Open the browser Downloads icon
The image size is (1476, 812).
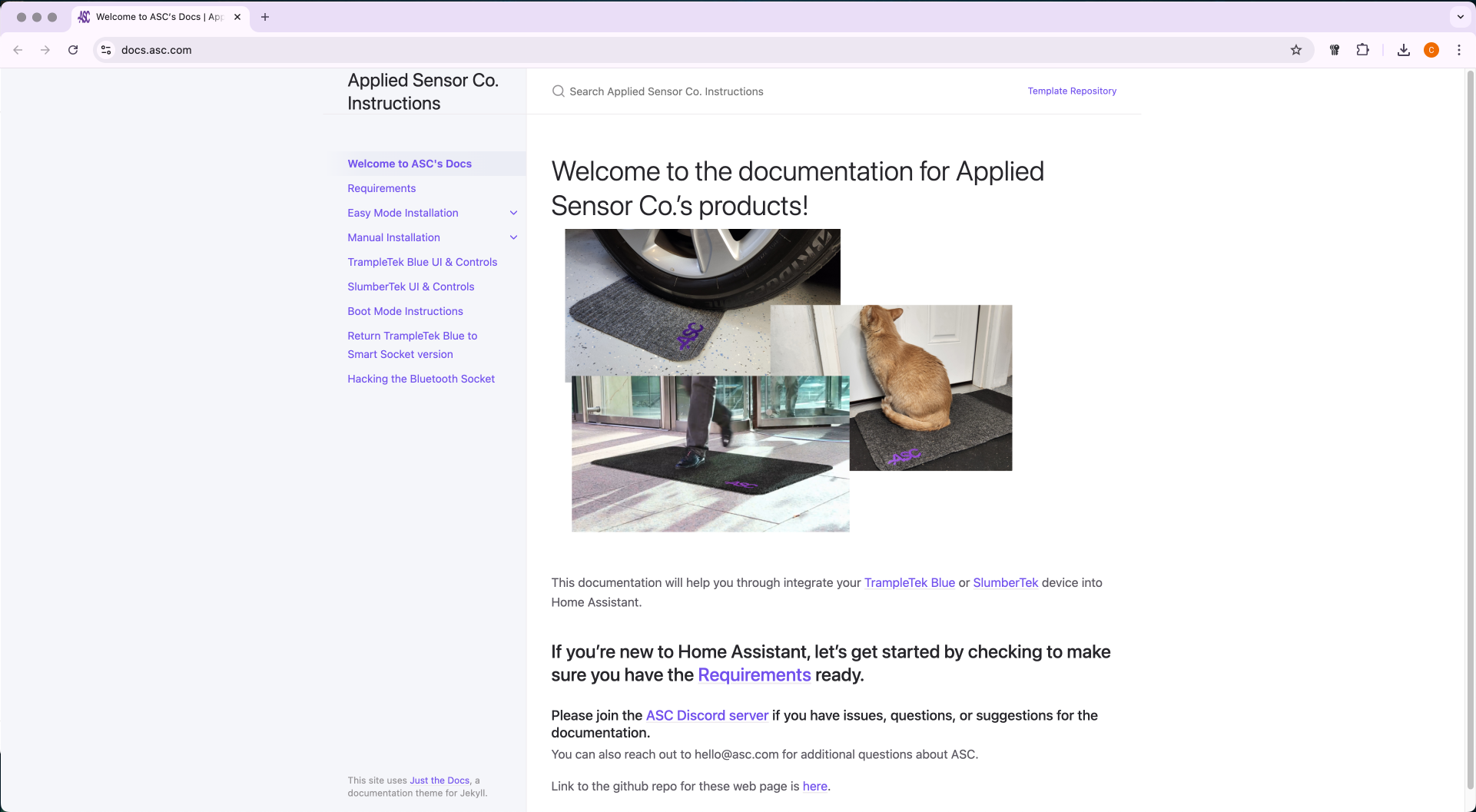pyautogui.click(x=1403, y=50)
